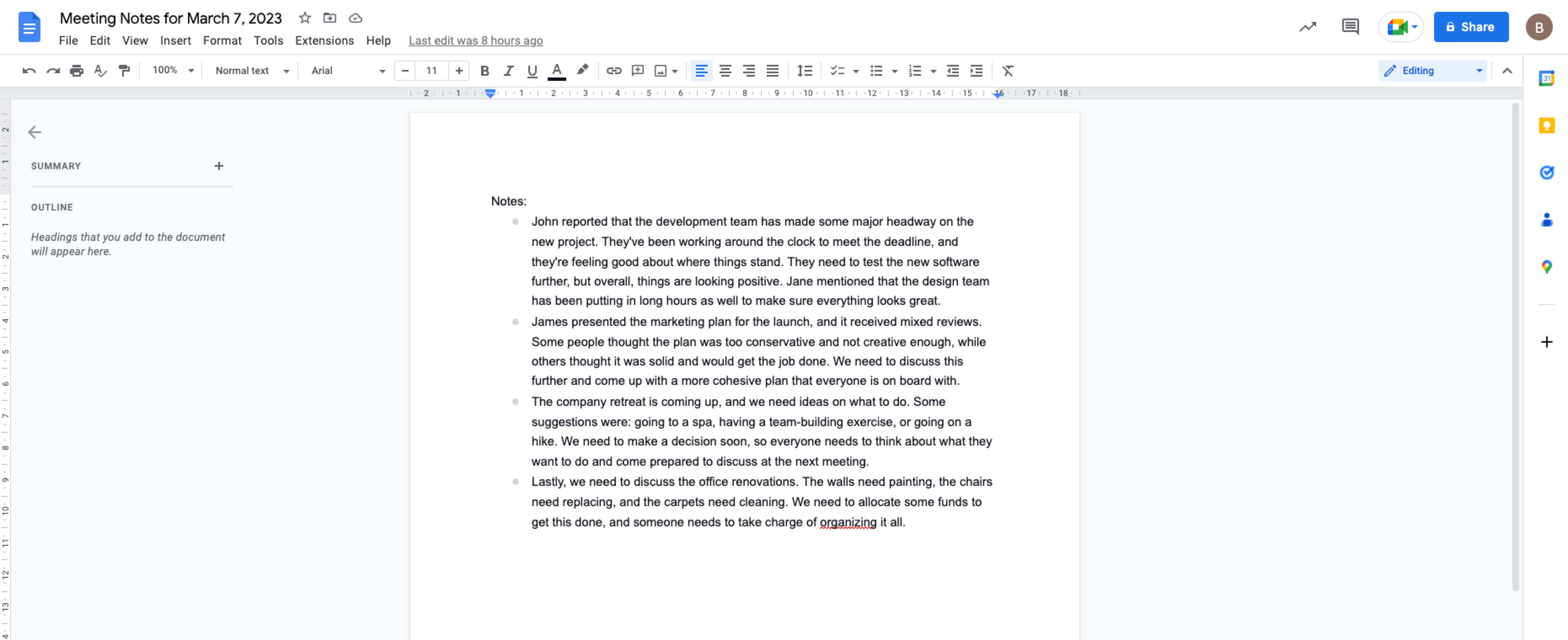
Task: Open text color picker
Action: [557, 71]
